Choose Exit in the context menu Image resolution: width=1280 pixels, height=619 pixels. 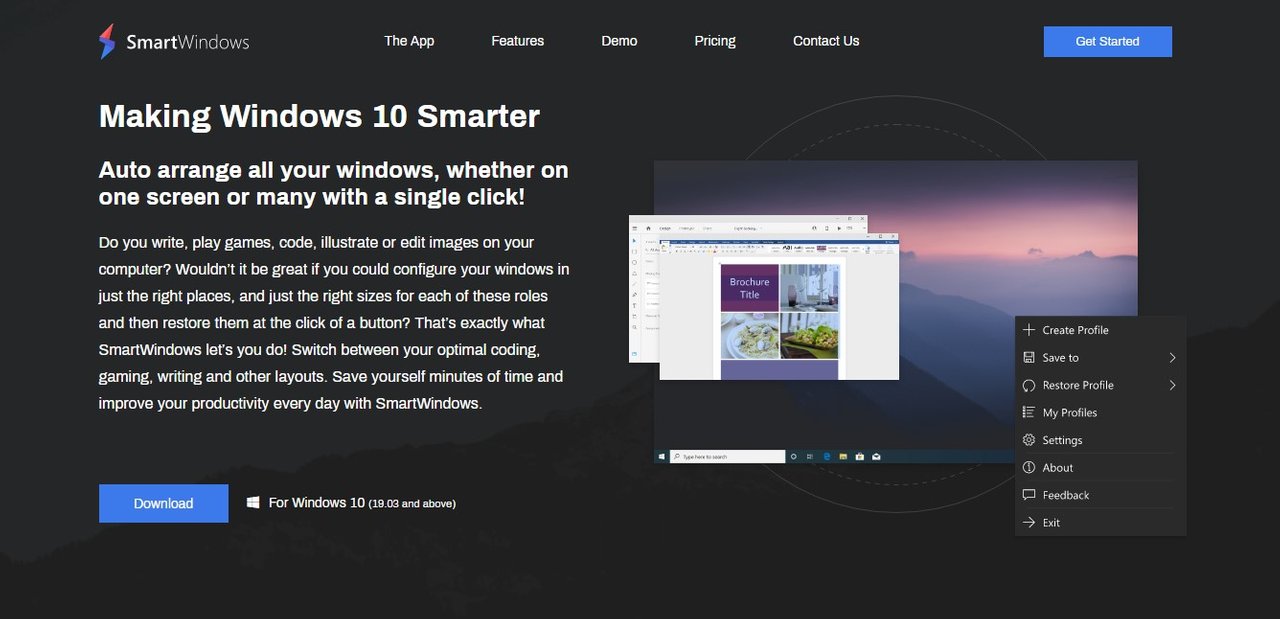[x=1100, y=522]
